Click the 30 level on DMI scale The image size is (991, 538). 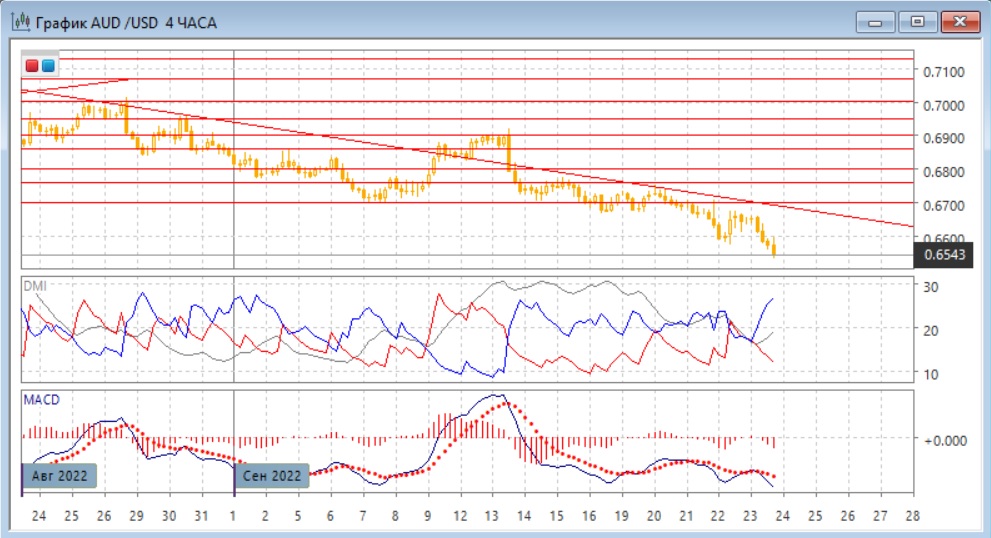point(932,287)
